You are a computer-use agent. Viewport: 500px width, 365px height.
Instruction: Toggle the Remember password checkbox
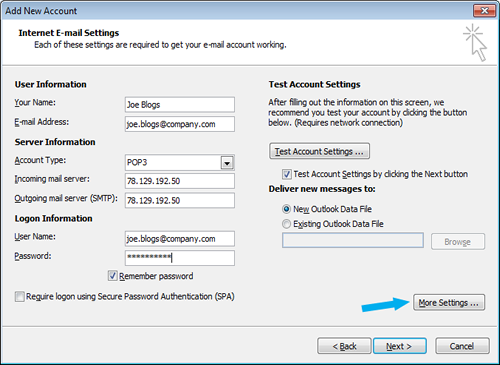pos(113,276)
